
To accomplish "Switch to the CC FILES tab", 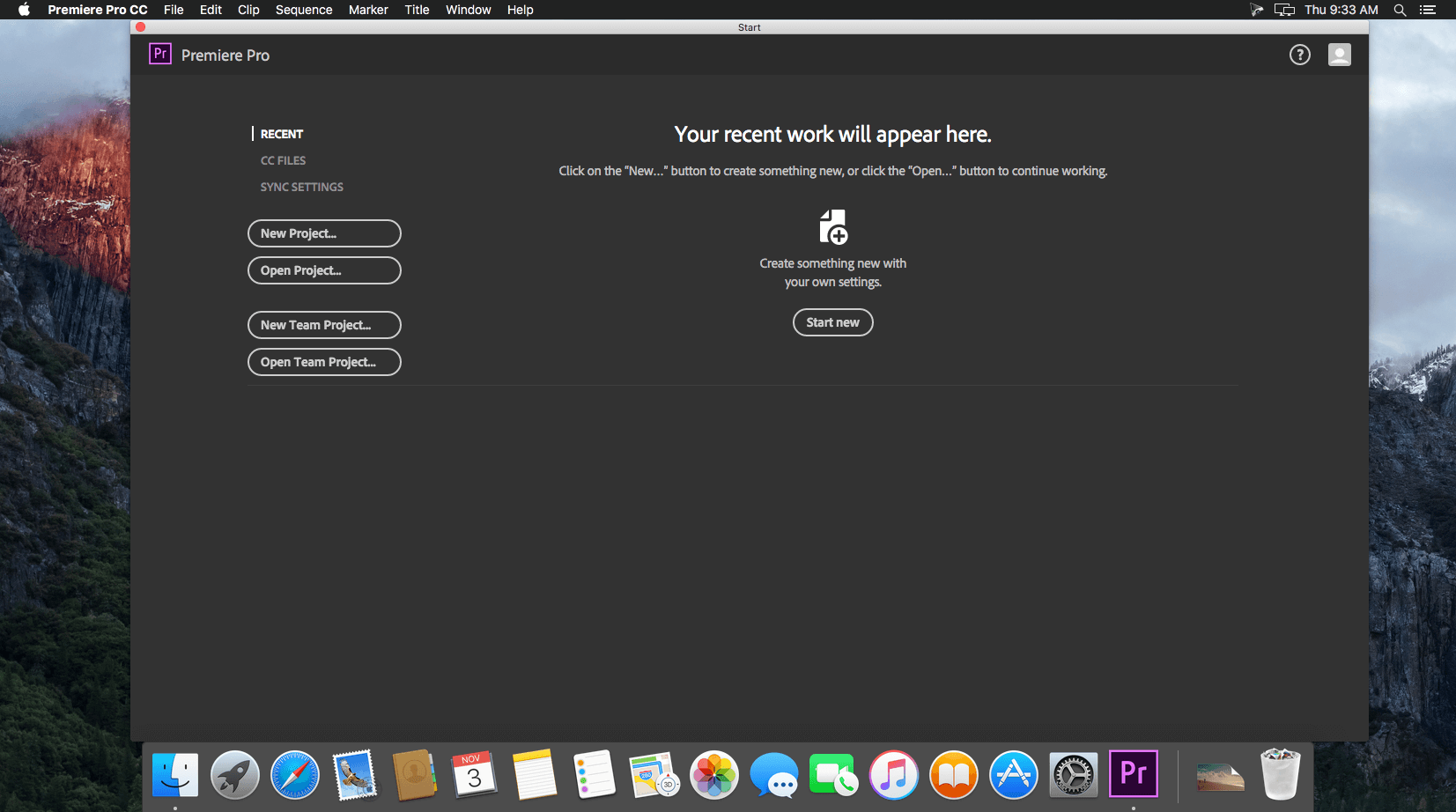I will point(283,160).
